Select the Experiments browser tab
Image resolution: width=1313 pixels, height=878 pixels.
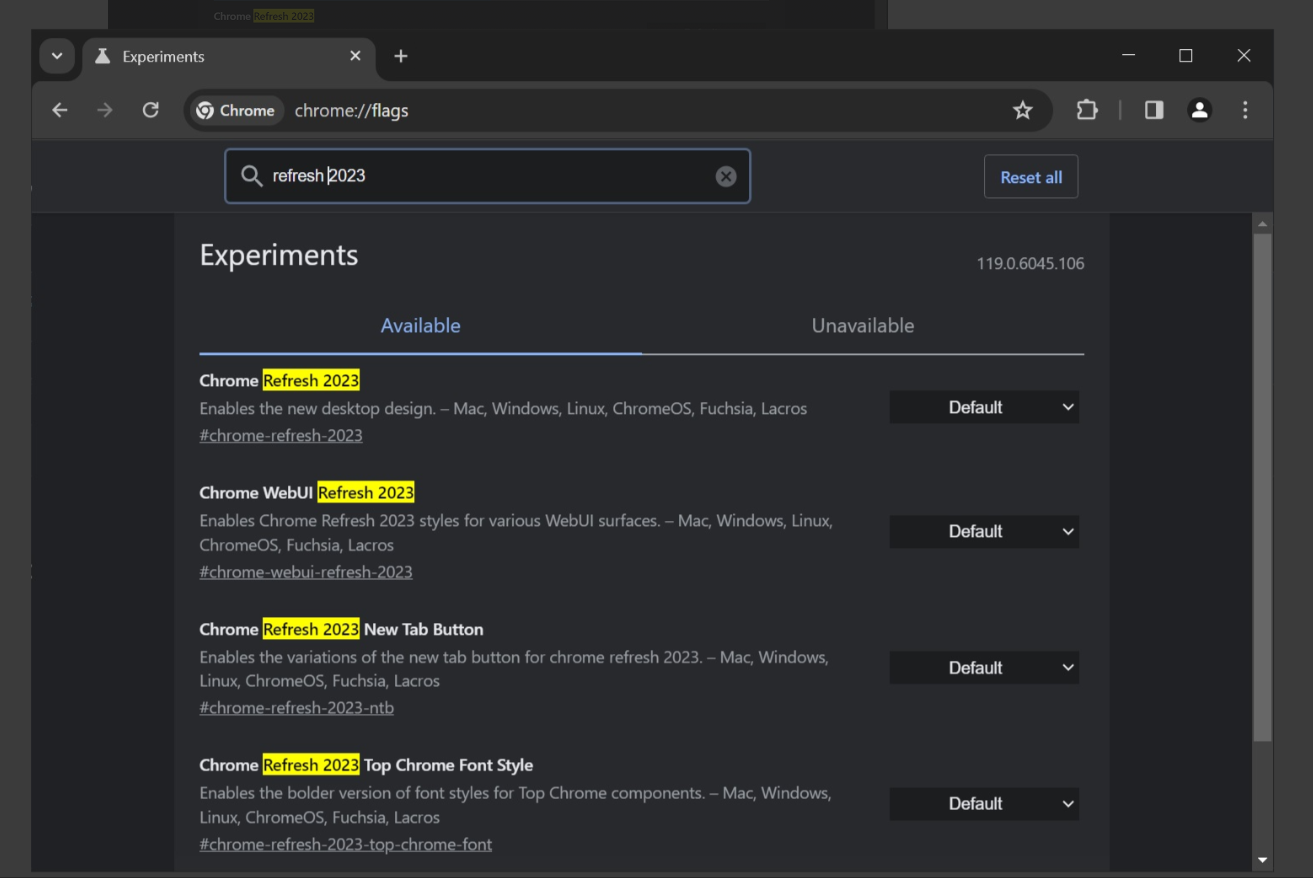tap(229, 57)
